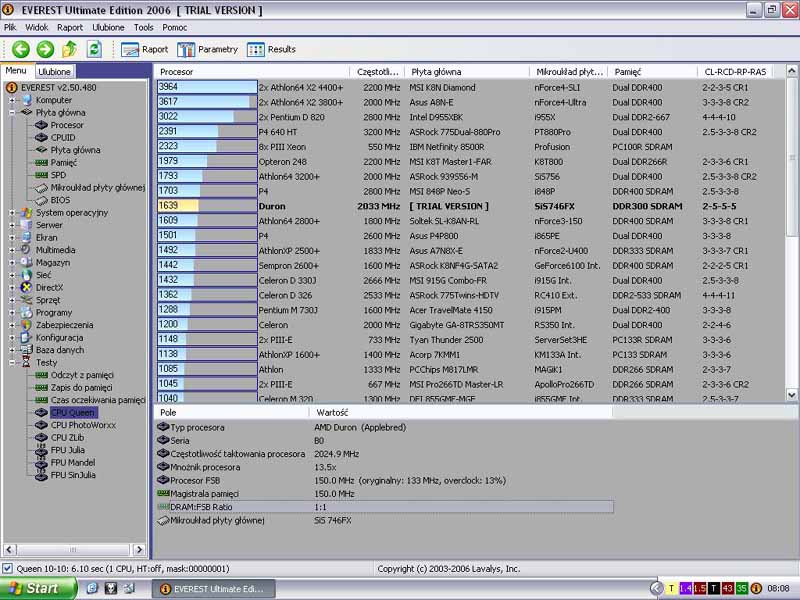Open the Widok menu
The width and height of the screenshot is (800, 600).
[37, 28]
